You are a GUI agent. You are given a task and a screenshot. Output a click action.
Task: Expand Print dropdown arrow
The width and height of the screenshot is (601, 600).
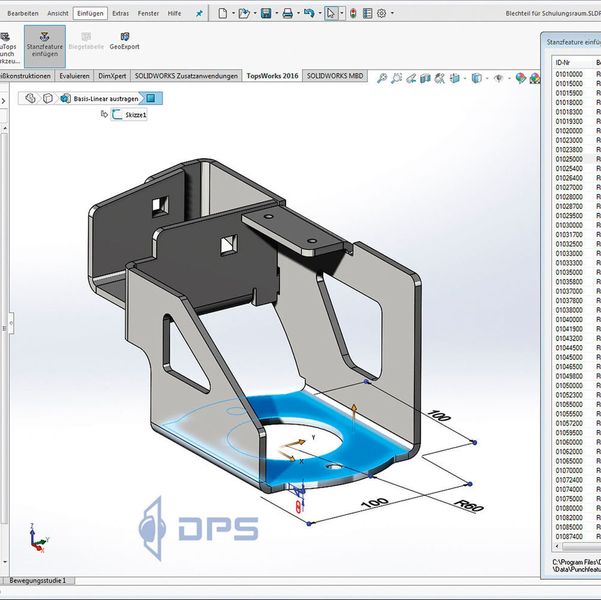[x=298, y=13]
